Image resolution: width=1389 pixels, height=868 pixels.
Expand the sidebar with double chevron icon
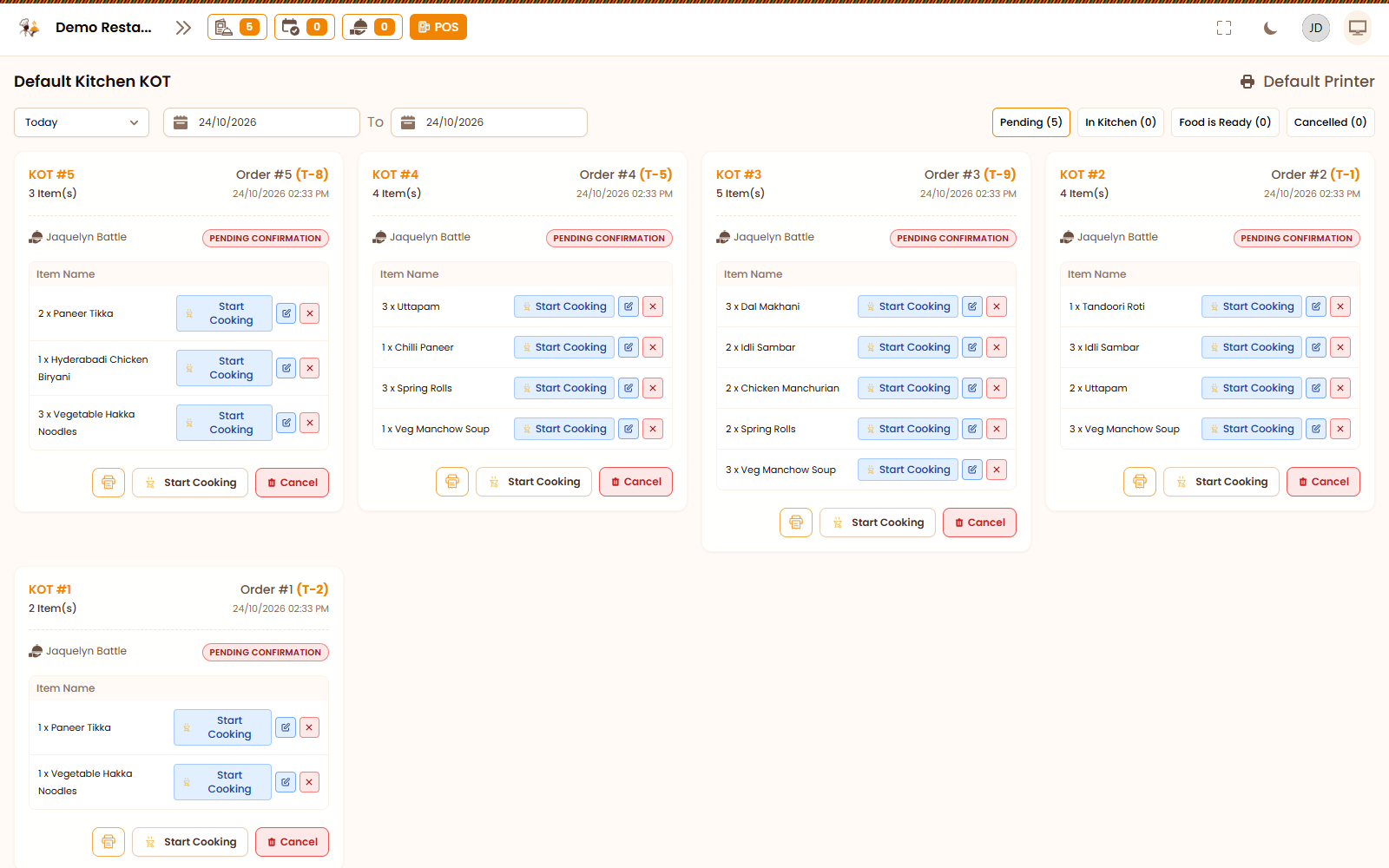pos(183,28)
